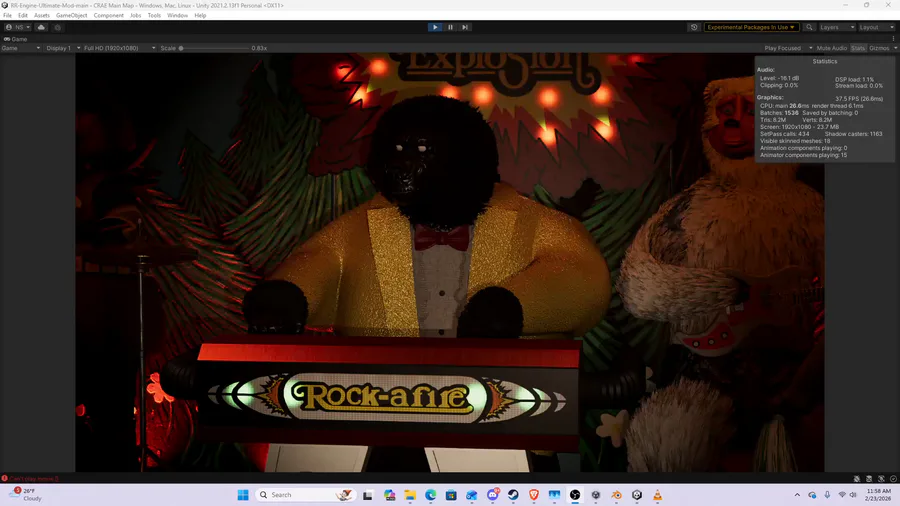This screenshot has height=506, width=900.
Task: Open the Tools menu
Action: [154, 15]
